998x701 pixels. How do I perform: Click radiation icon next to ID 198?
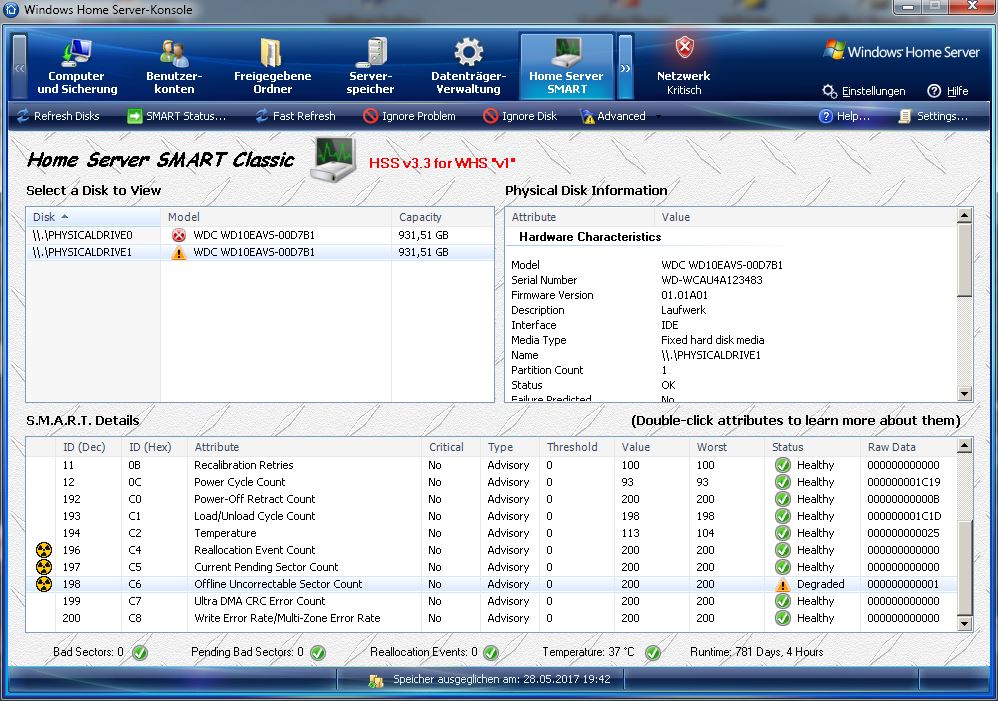coord(44,584)
